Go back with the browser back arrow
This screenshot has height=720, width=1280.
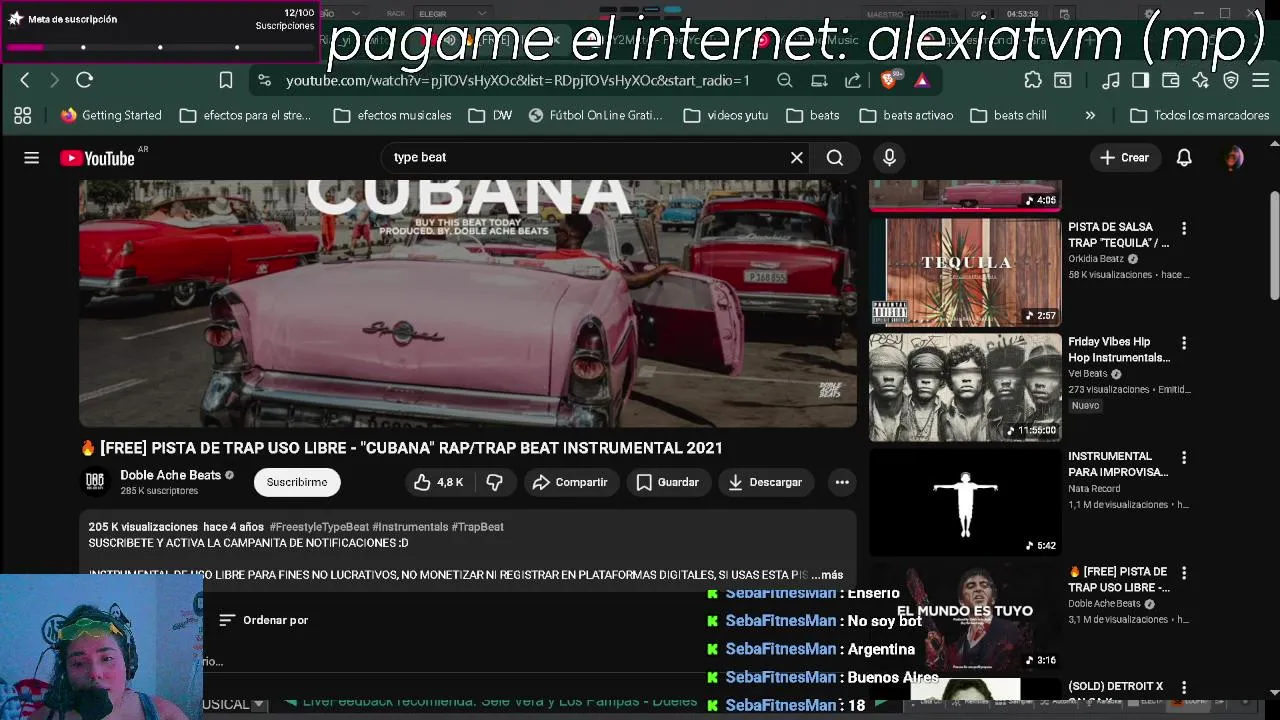[x=25, y=80]
